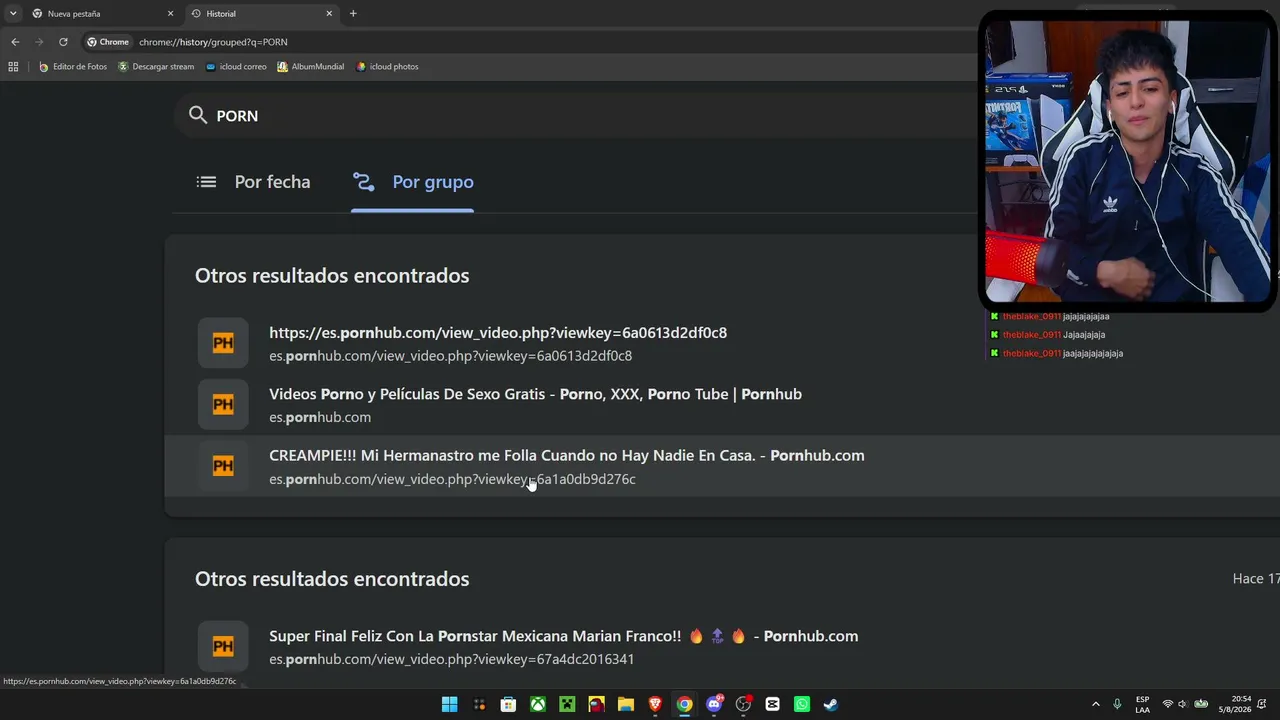This screenshot has height=720, width=1280.
Task: Launch Steam from the taskbar
Action: [831, 704]
